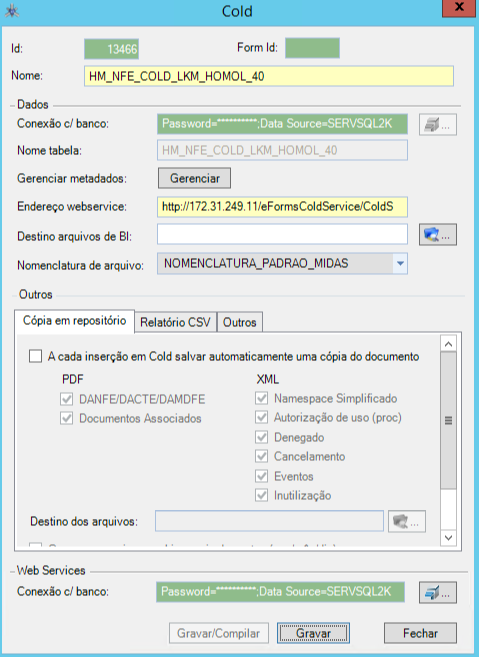Toggle the DANFE/DACTE/DAMDFE checkbox

pos(67,399)
